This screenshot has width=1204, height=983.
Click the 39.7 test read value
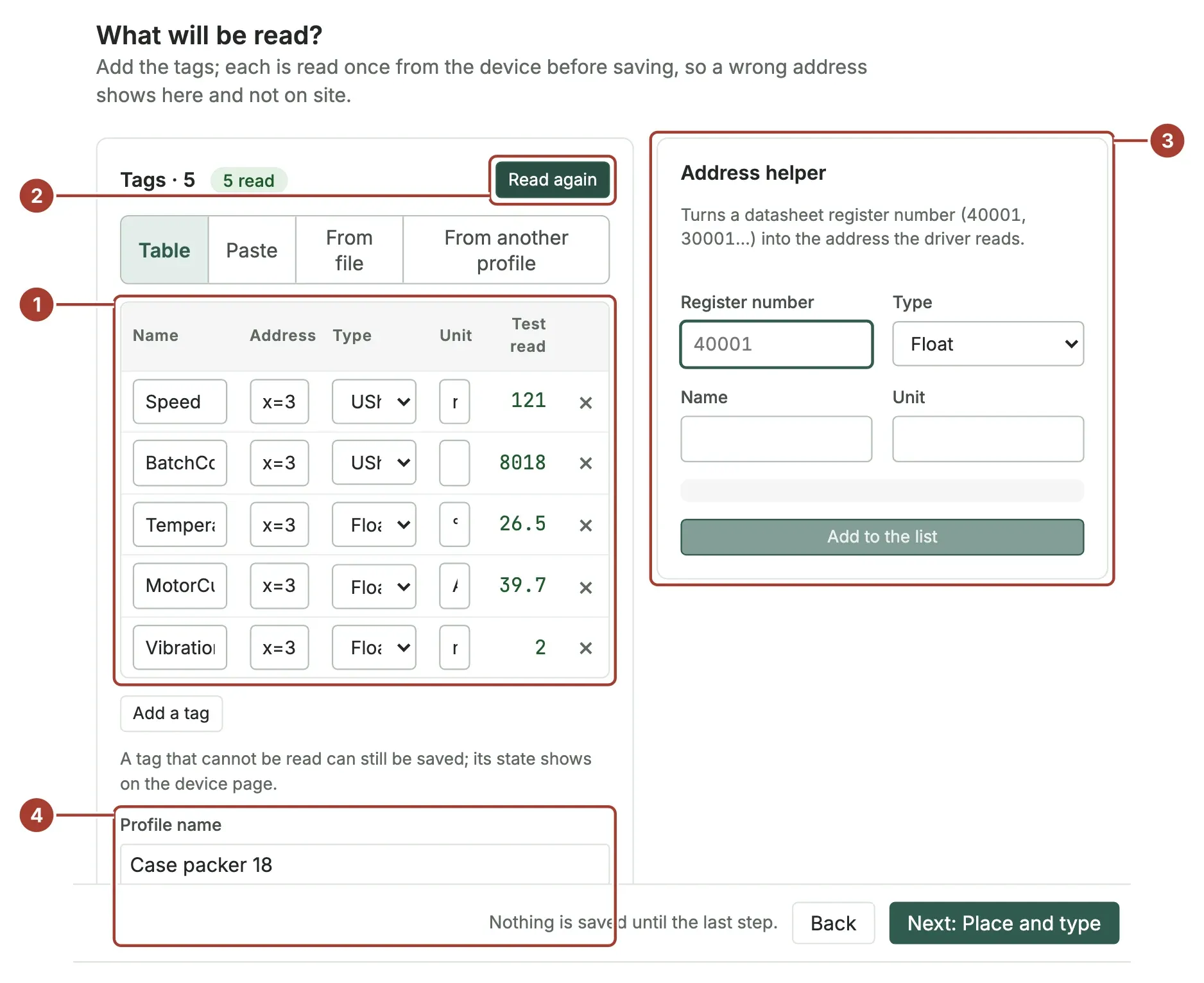click(522, 585)
